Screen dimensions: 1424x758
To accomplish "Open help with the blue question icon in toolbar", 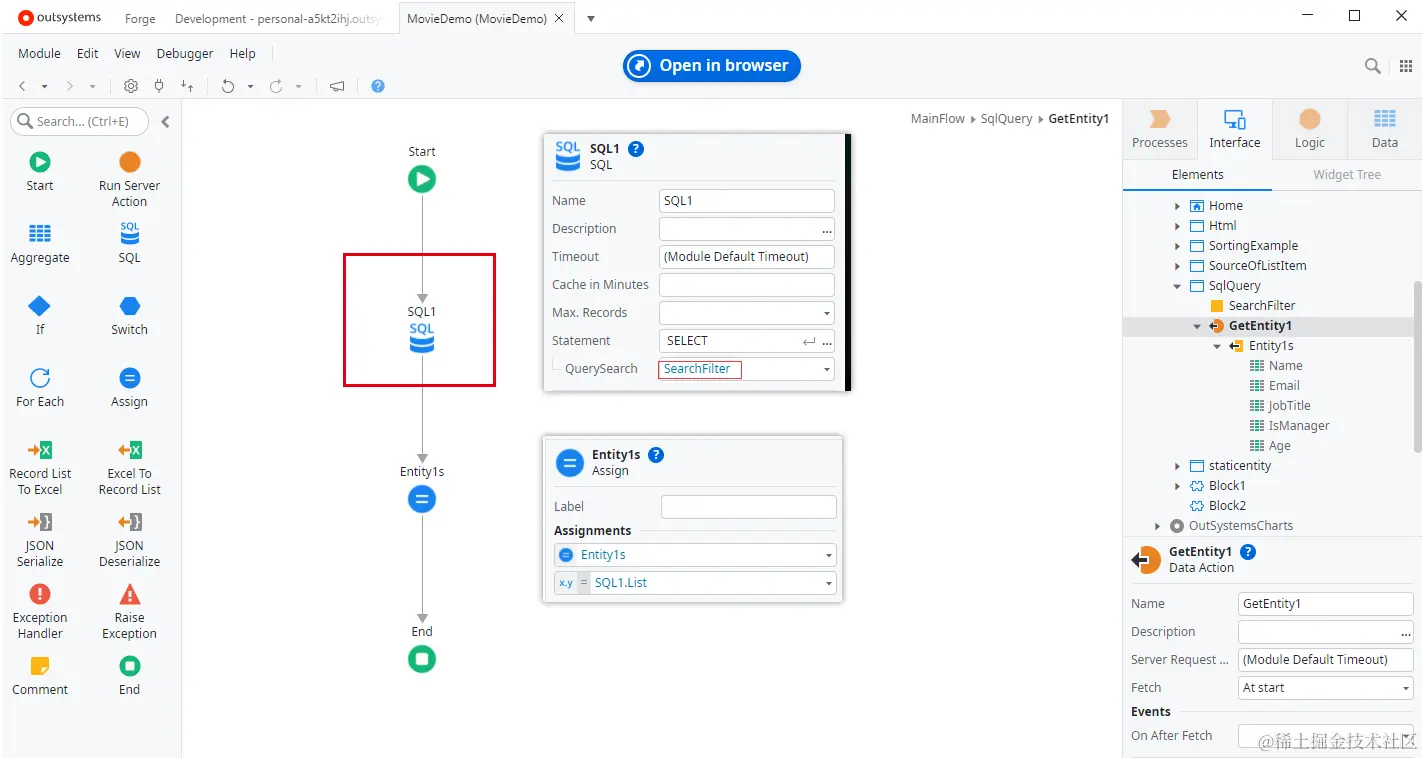I will (378, 86).
